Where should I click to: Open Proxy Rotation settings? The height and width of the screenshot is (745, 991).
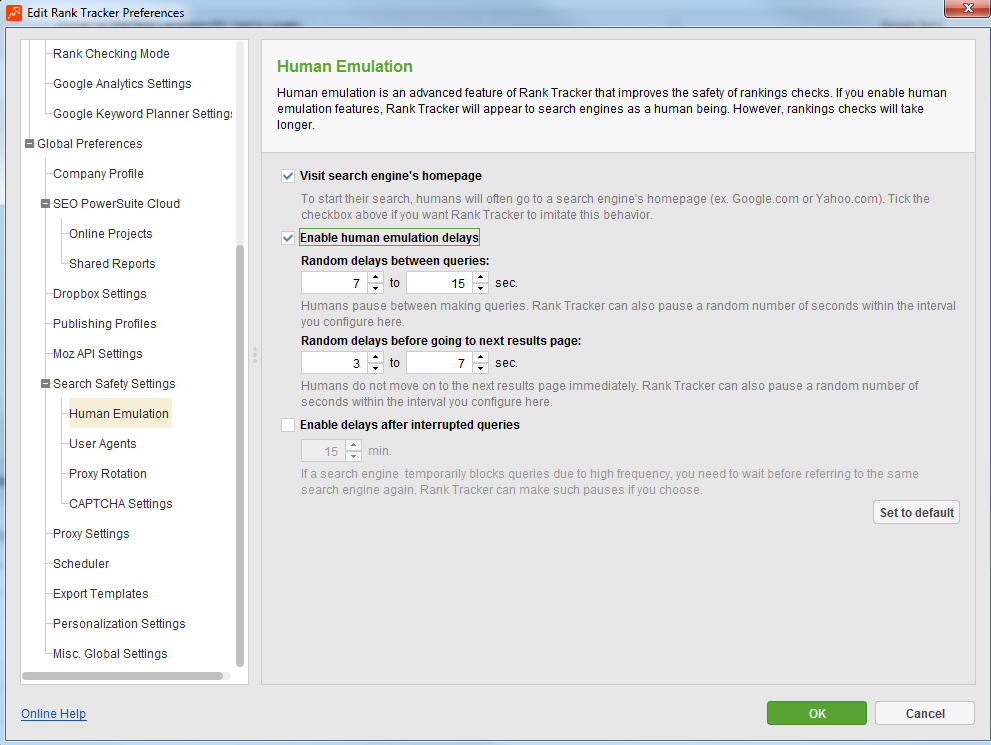coord(107,474)
